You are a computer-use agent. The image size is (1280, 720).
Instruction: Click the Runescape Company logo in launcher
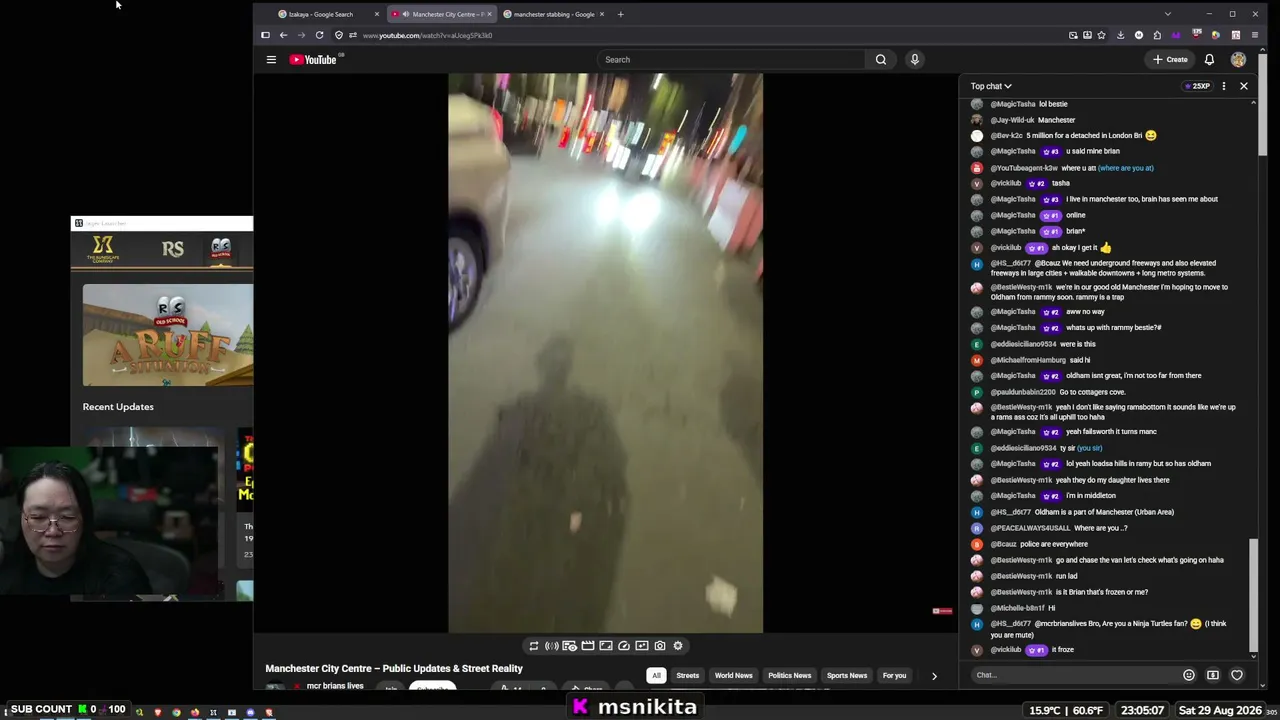point(103,250)
